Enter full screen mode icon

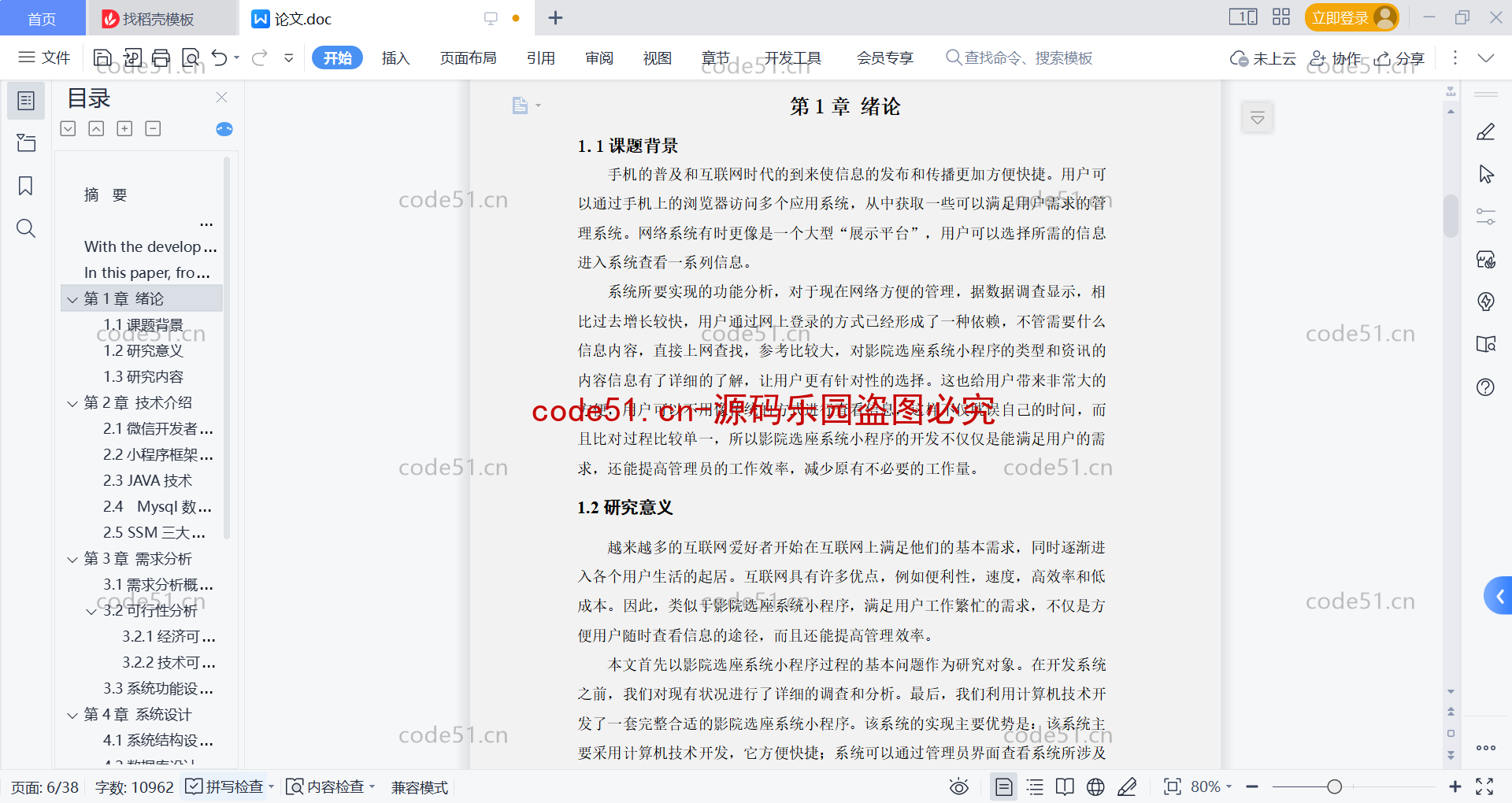click(x=1484, y=786)
